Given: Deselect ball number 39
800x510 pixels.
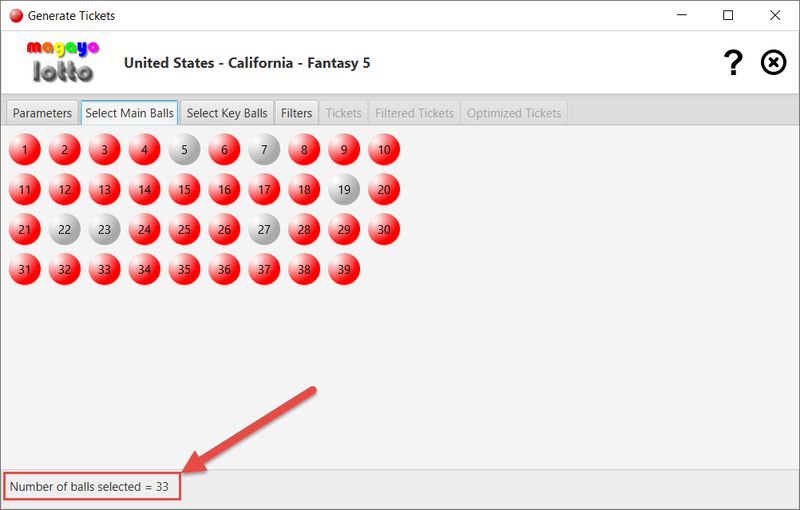Looking at the screenshot, I should click(344, 269).
